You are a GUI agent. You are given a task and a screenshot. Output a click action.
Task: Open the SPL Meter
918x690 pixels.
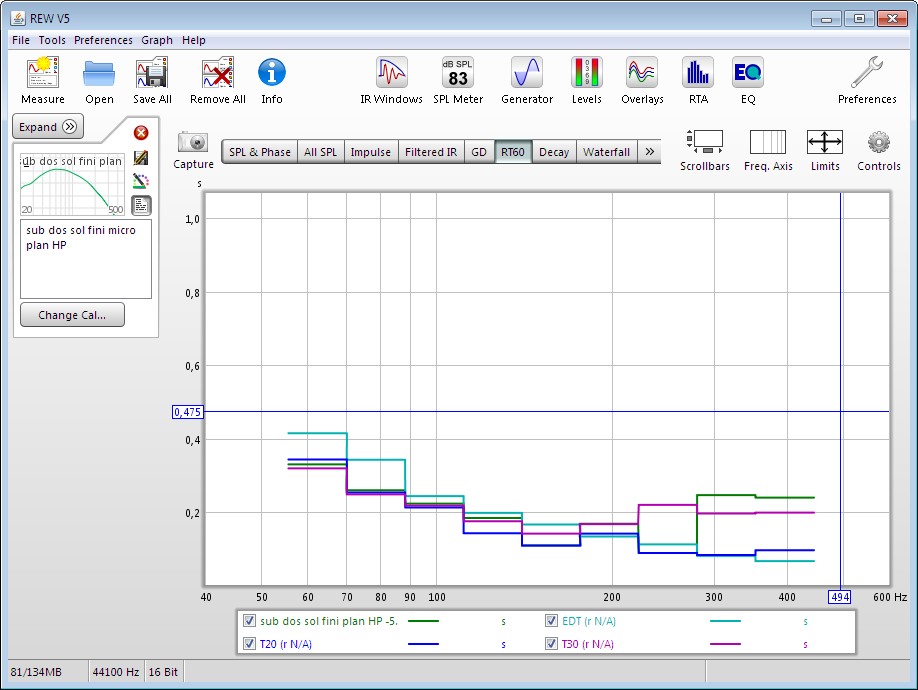pos(458,73)
